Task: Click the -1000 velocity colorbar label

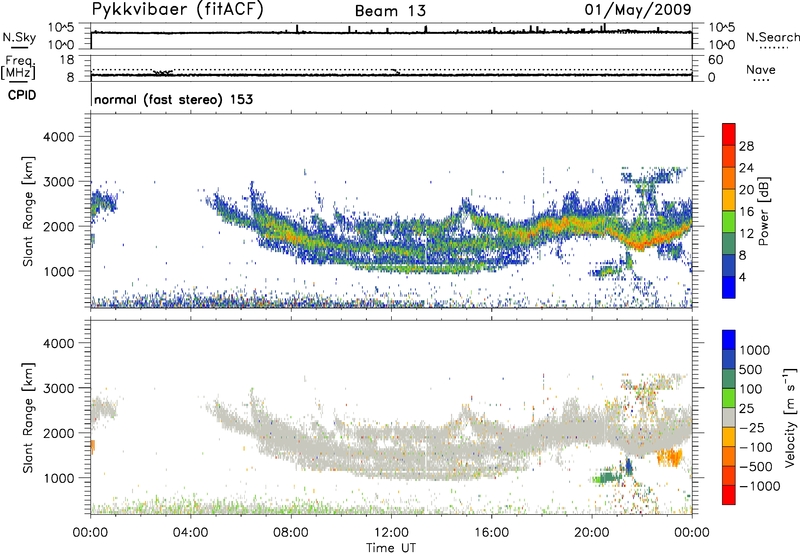Action: click(x=759, y=486)
